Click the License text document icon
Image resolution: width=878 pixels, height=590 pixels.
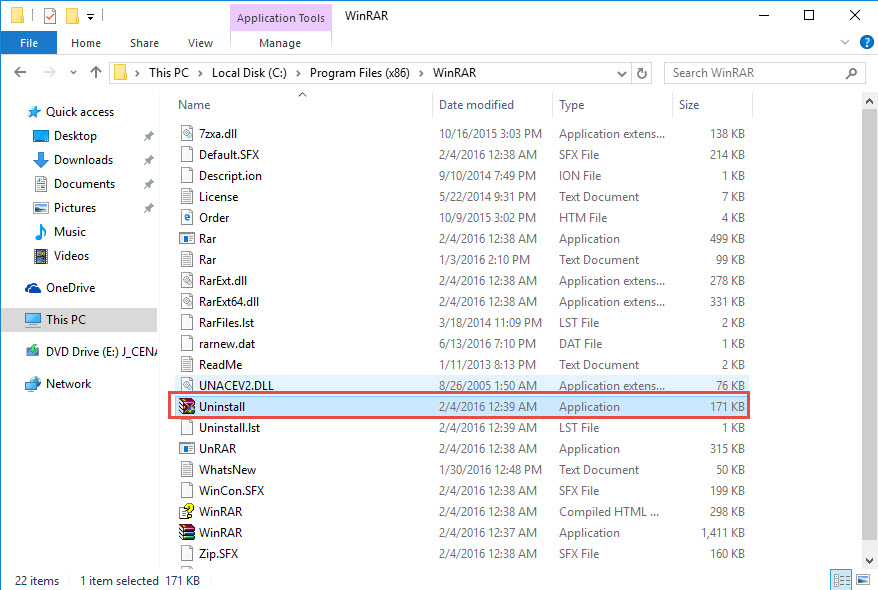tap(186, 196)
